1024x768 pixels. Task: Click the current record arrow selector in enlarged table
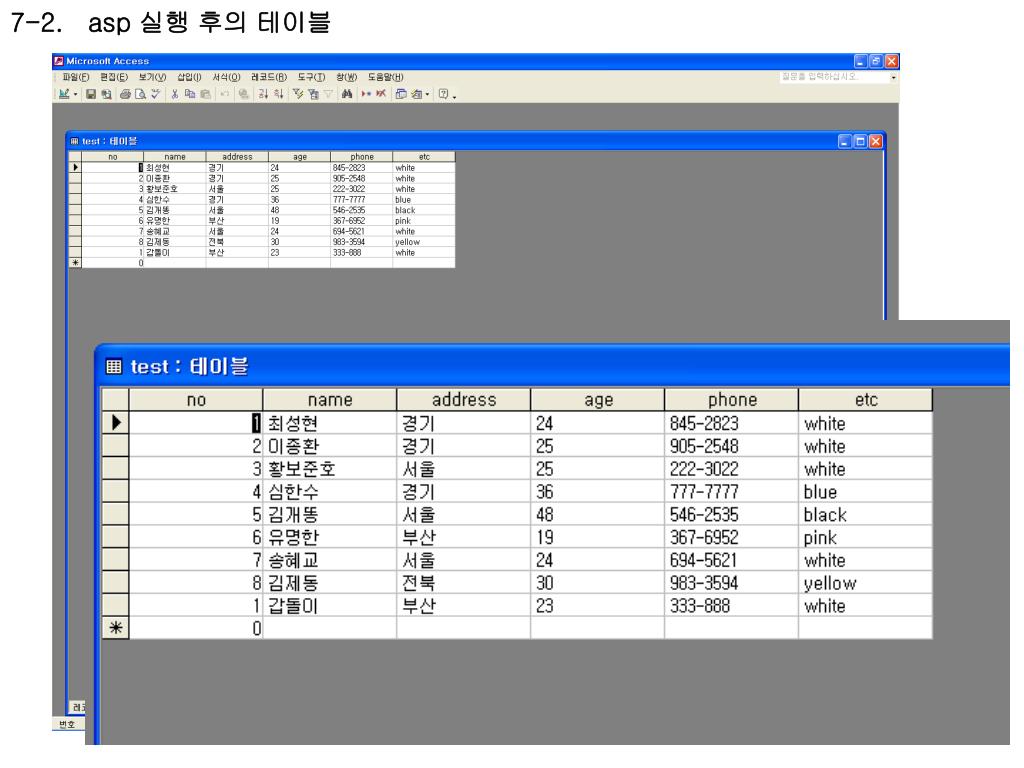pos(116,423)
